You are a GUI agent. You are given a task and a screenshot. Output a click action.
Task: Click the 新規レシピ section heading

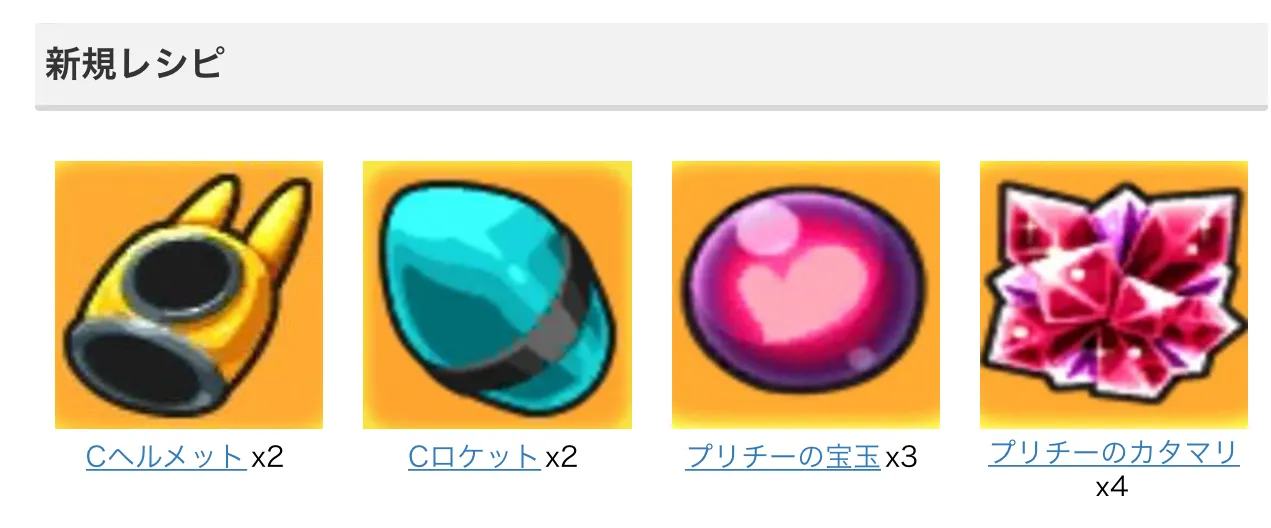coord(133,65)
